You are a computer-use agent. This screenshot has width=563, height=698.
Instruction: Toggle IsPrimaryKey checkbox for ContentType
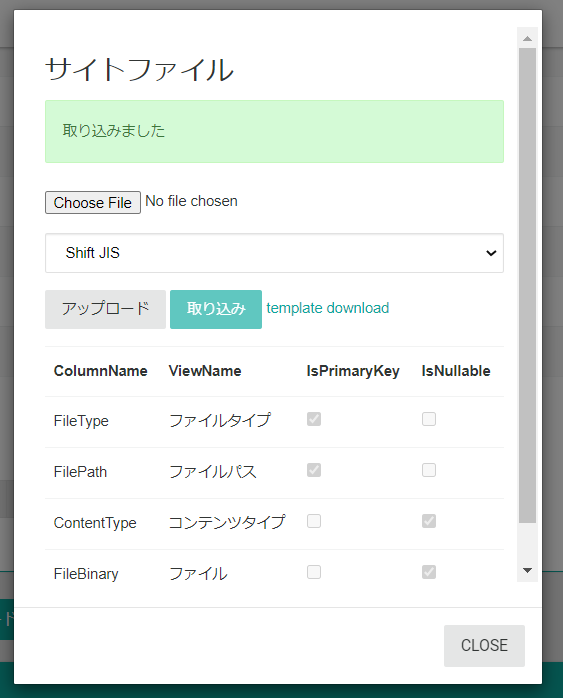[x=314, y=521]
